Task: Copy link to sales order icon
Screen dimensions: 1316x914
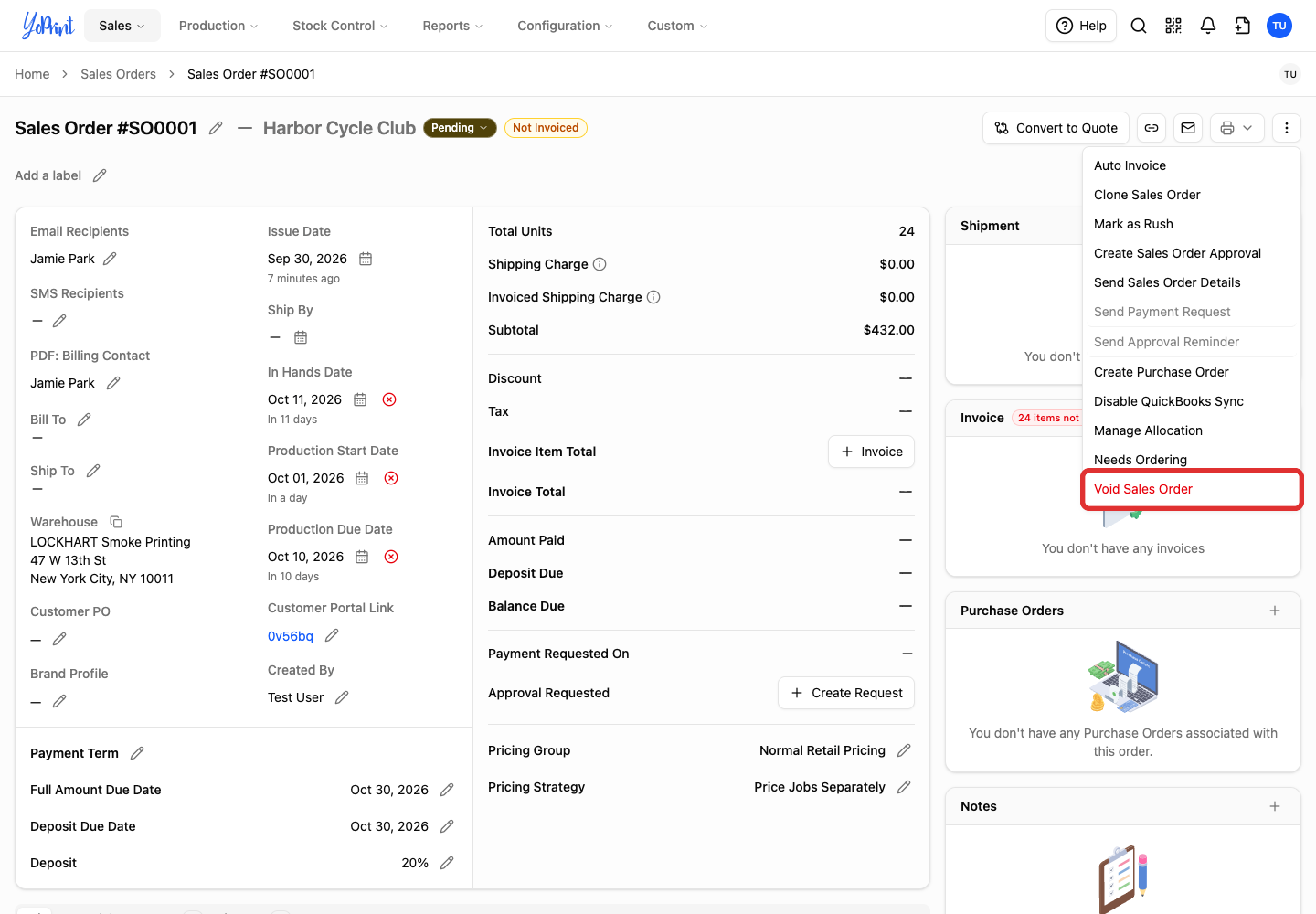Action: click(x=1151, y=128)
